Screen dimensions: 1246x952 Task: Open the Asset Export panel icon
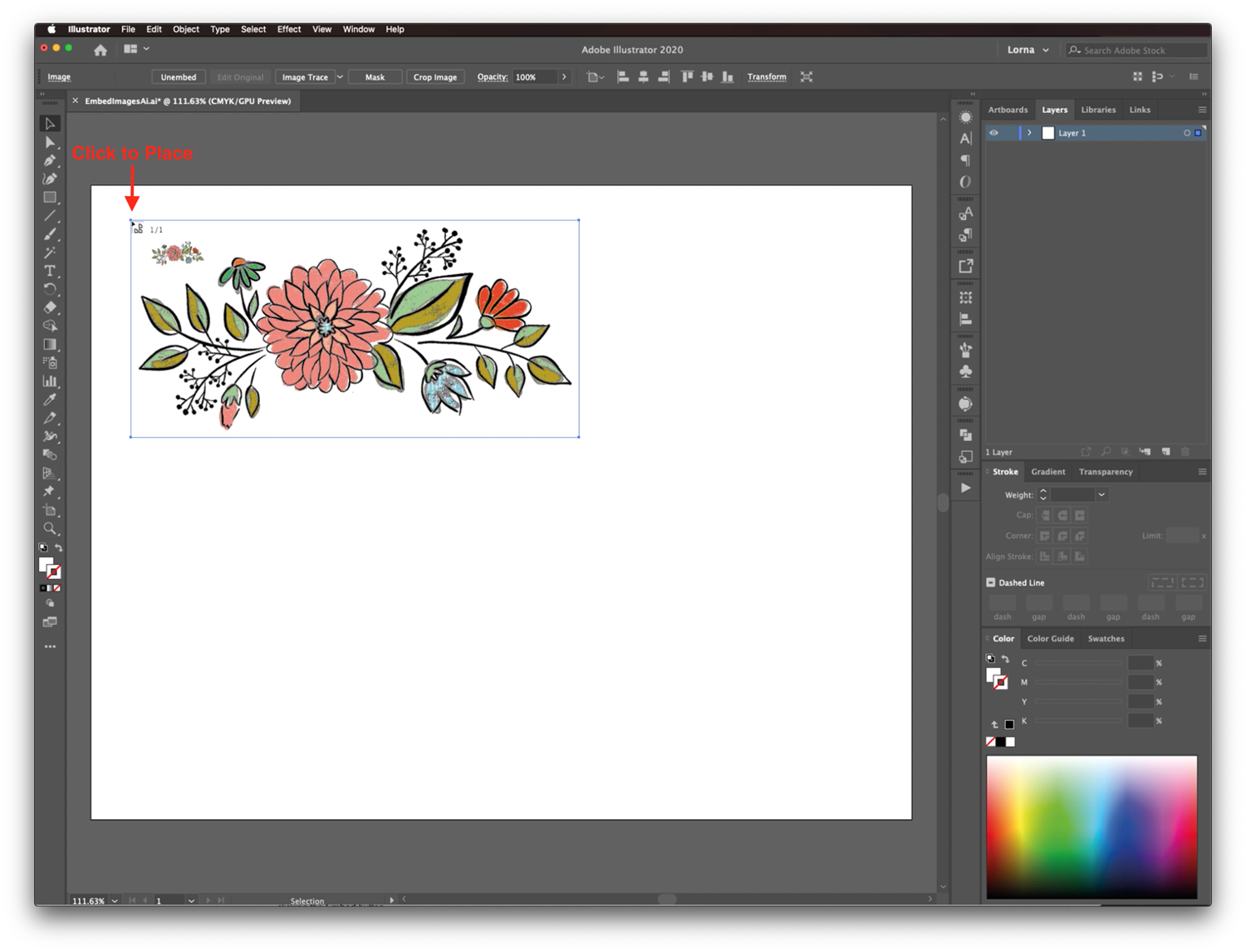coord(965,267)
